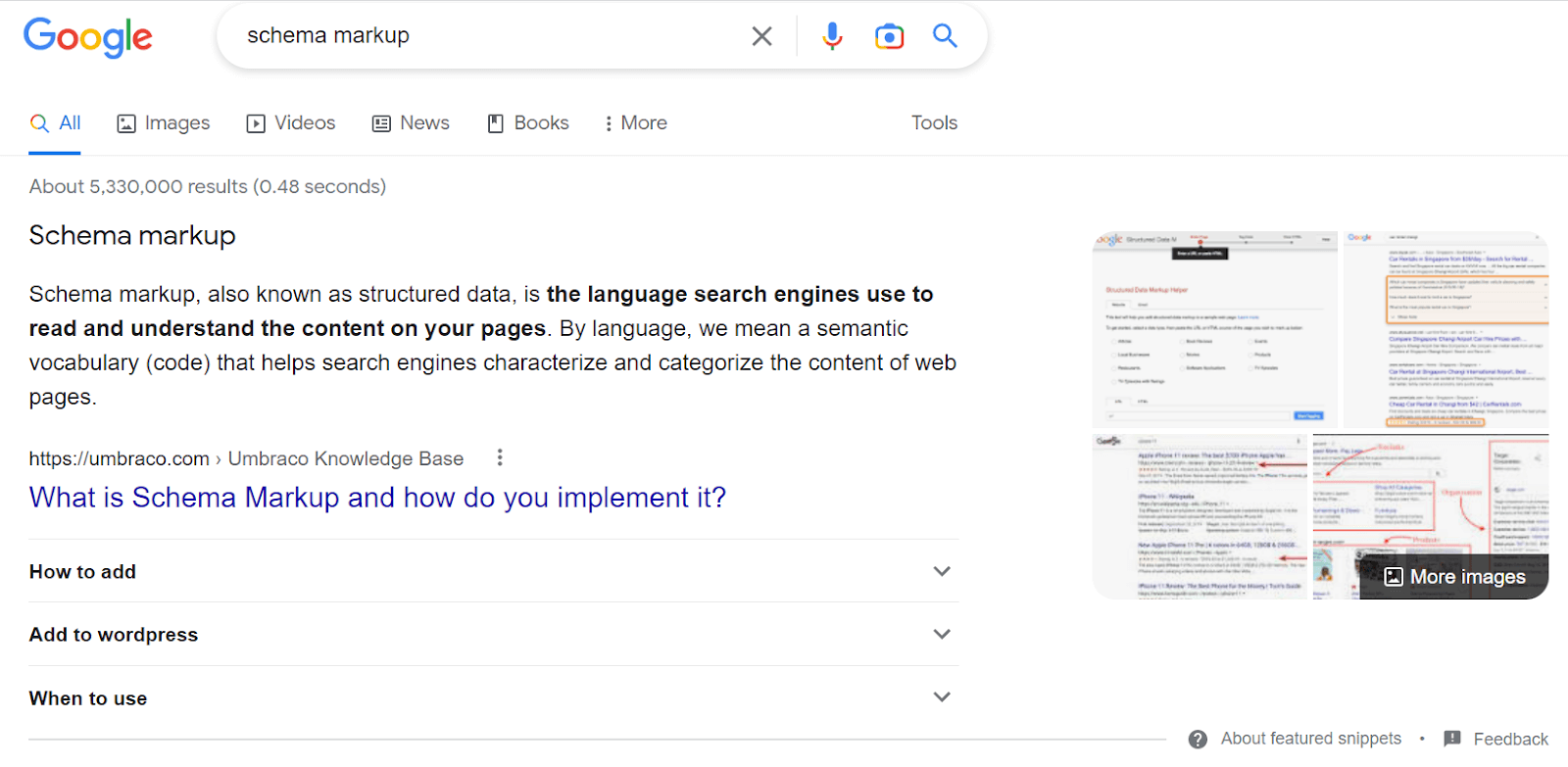
Task: Click the https://umbraco.com URL breadcrumb
Action: pos(119,458)
